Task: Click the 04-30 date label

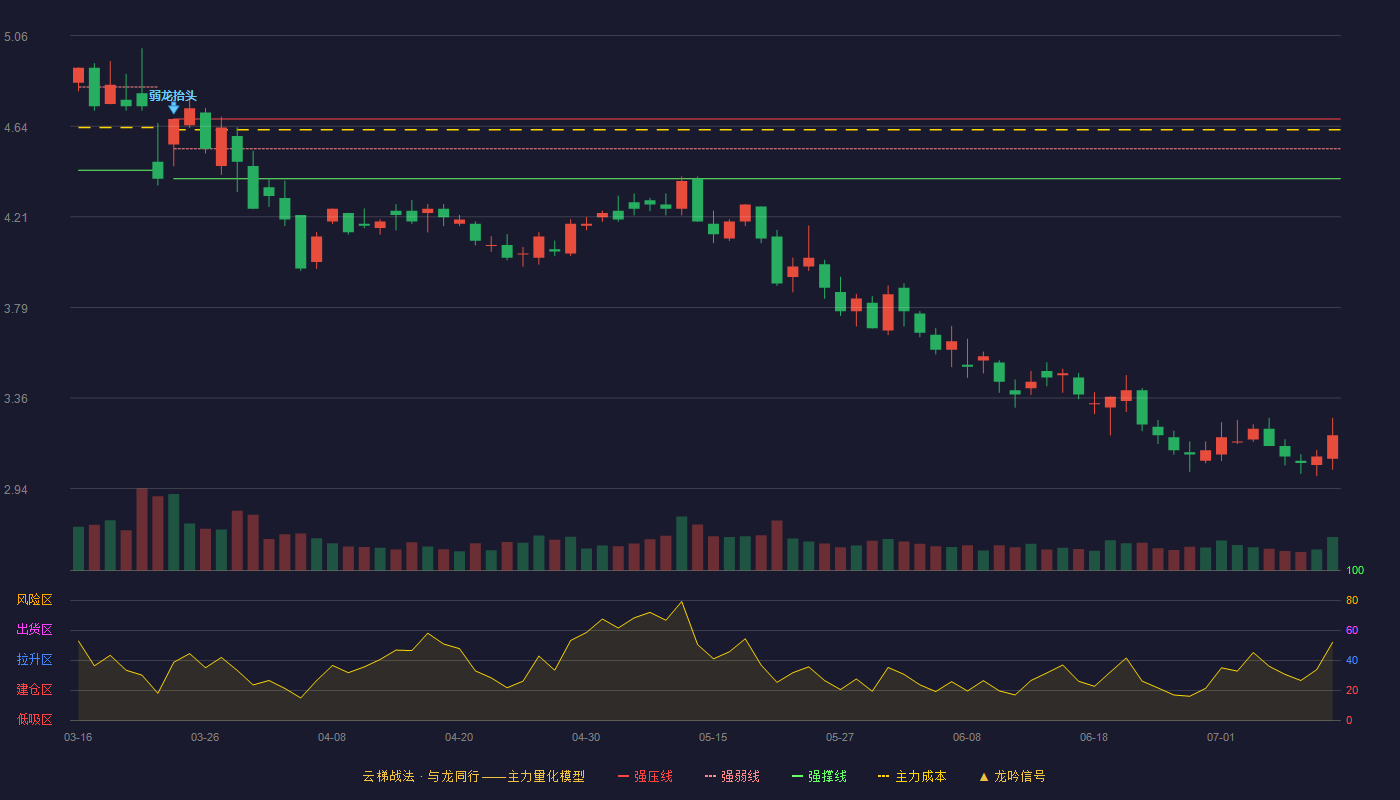Action: [x=586, y=737]
